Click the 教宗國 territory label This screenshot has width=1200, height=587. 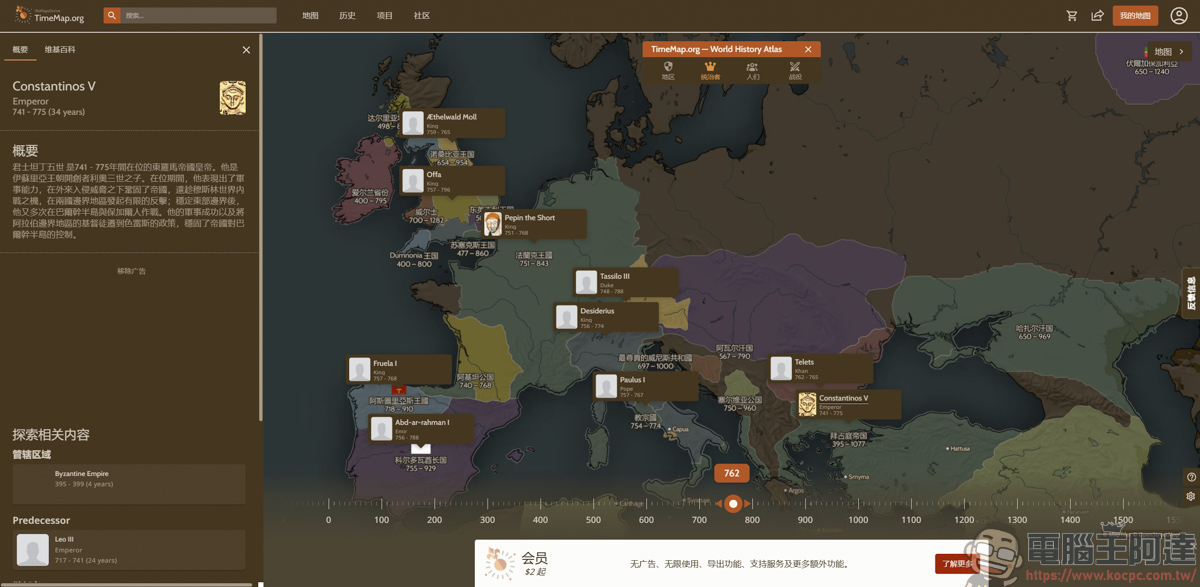tap(645, 422)
